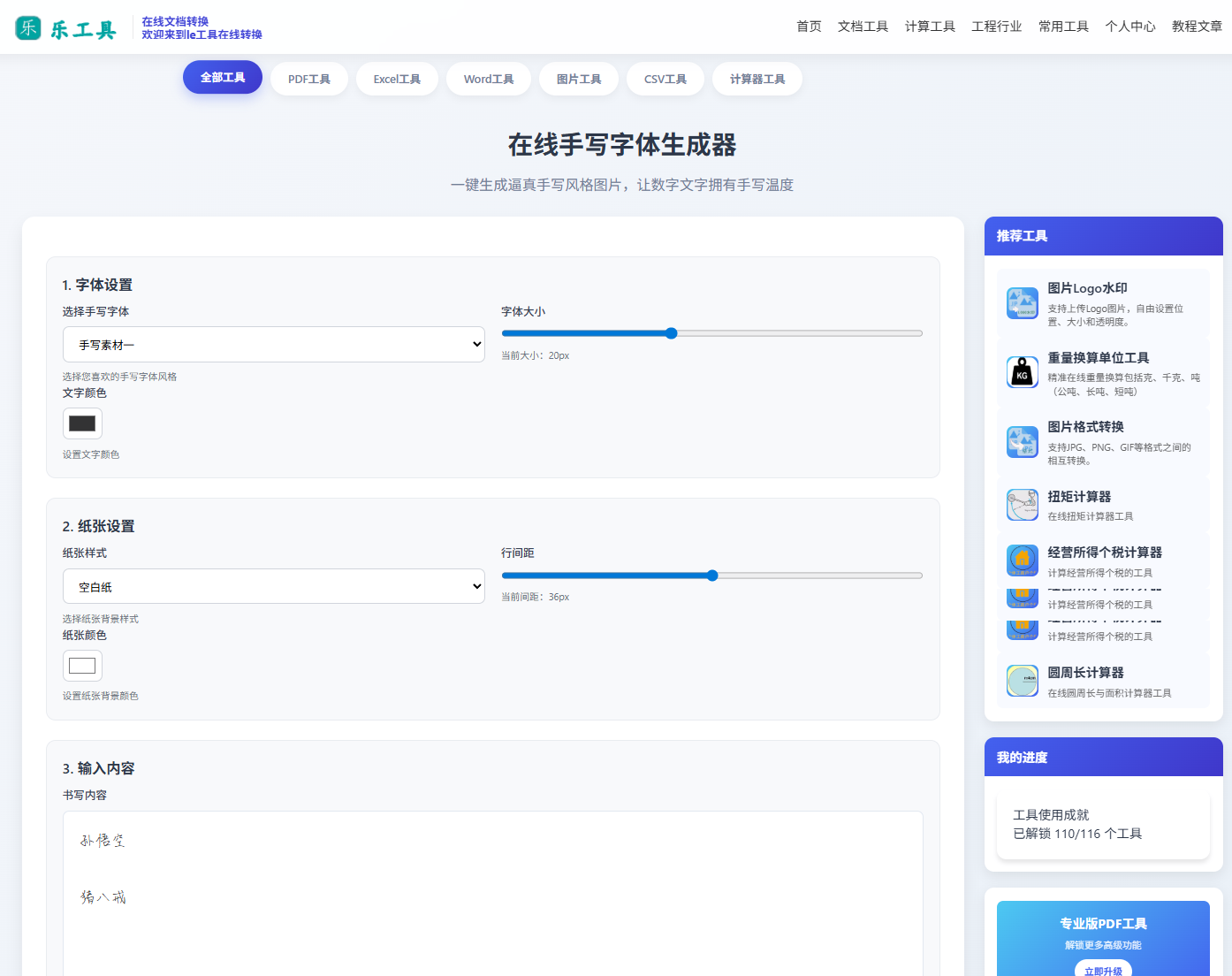The height and width of the screenshot is (976, 1232).
Task: Open the 纸张样式 dropdown
Action: (273, 586)
